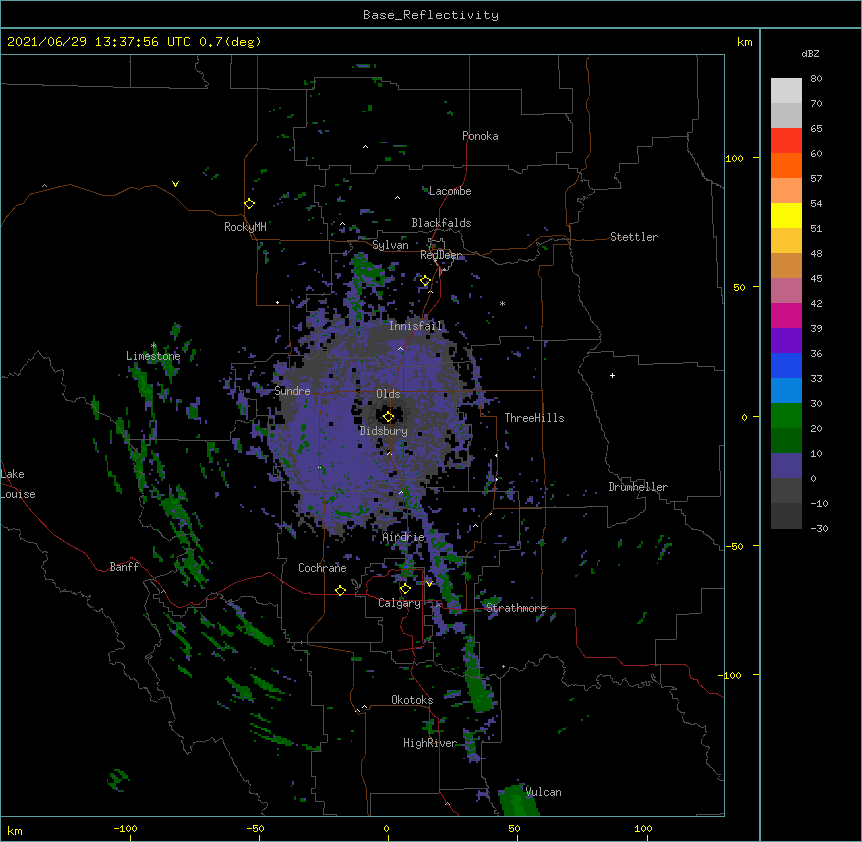Viewport: 862px width, 842px height.
Task: Click the 80 value on dBZ legend
Action: (816, 79)
